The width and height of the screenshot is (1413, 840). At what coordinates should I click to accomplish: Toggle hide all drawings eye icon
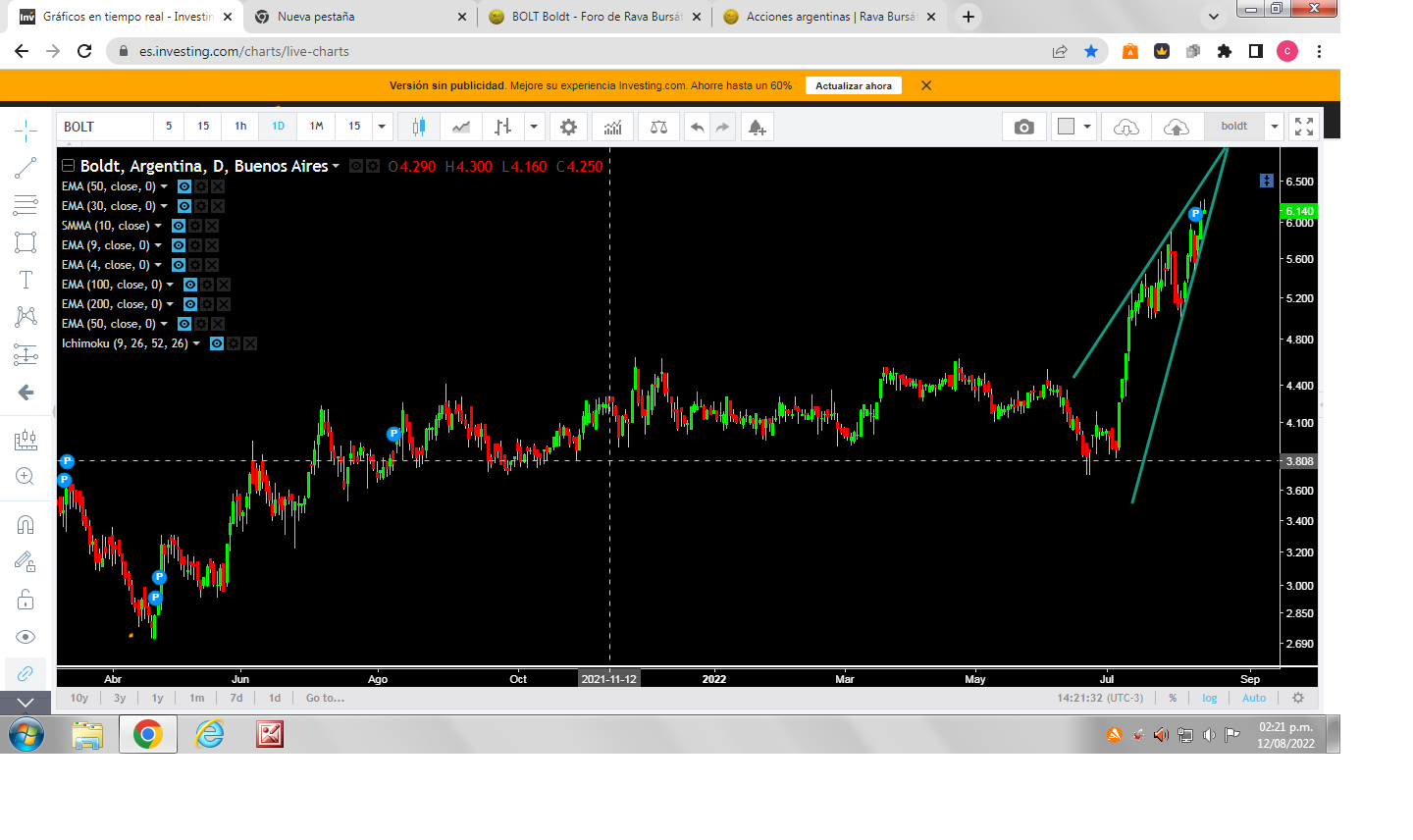click(26, 637)
